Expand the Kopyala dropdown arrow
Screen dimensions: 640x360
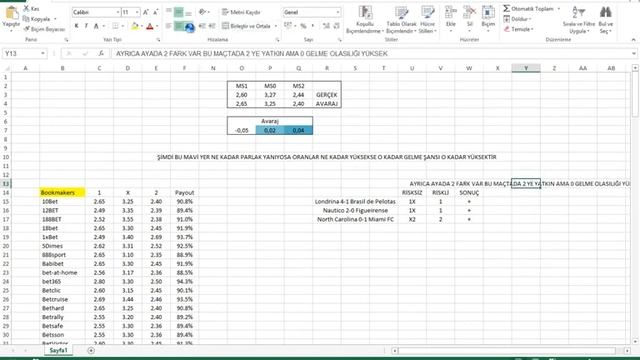pos(55,19)
